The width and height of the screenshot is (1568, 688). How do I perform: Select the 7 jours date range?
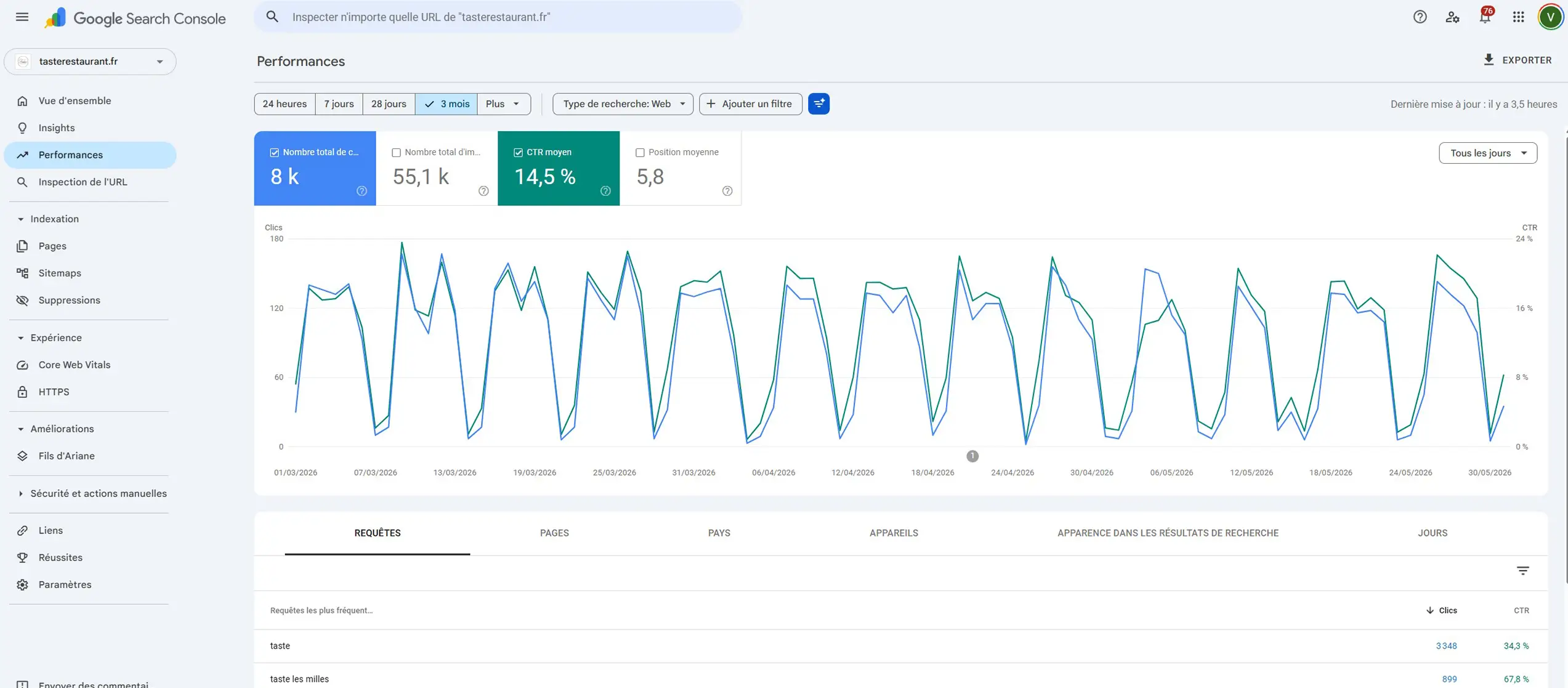(x=339, y=103)
